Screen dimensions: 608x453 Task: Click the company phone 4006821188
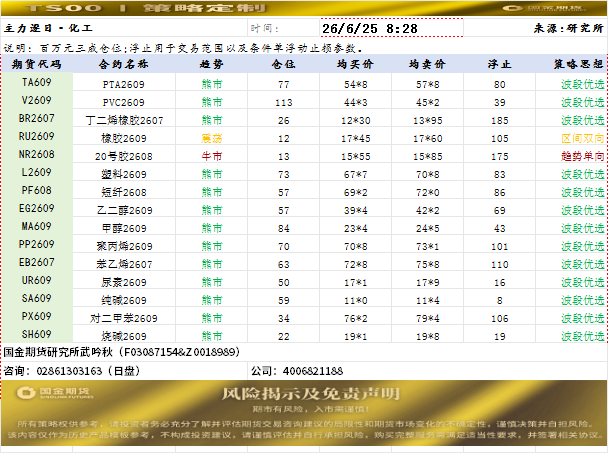(313, 371)
